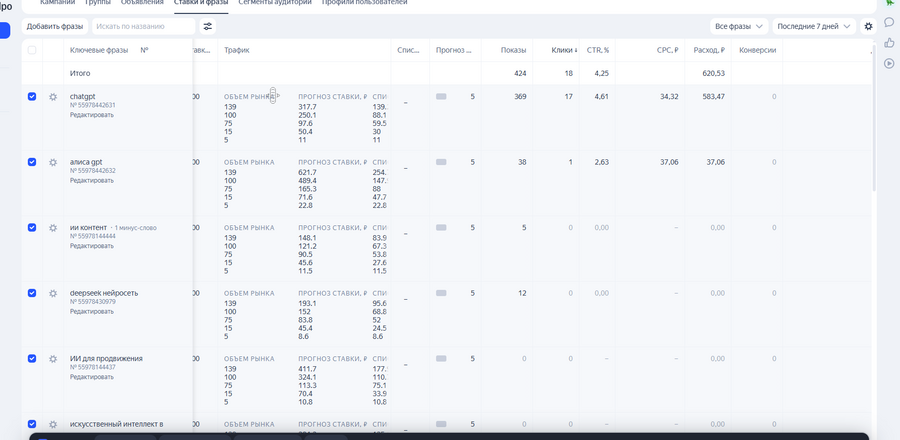Uncheck the chatgpt phrase checkbox
Viewport: 900px width, 440px height.
[x=32, y=96]
